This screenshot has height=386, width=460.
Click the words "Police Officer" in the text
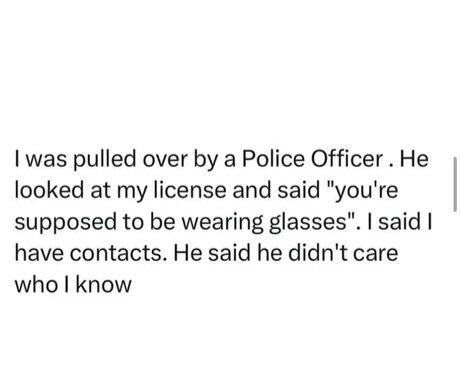click(x=312, y=159)
